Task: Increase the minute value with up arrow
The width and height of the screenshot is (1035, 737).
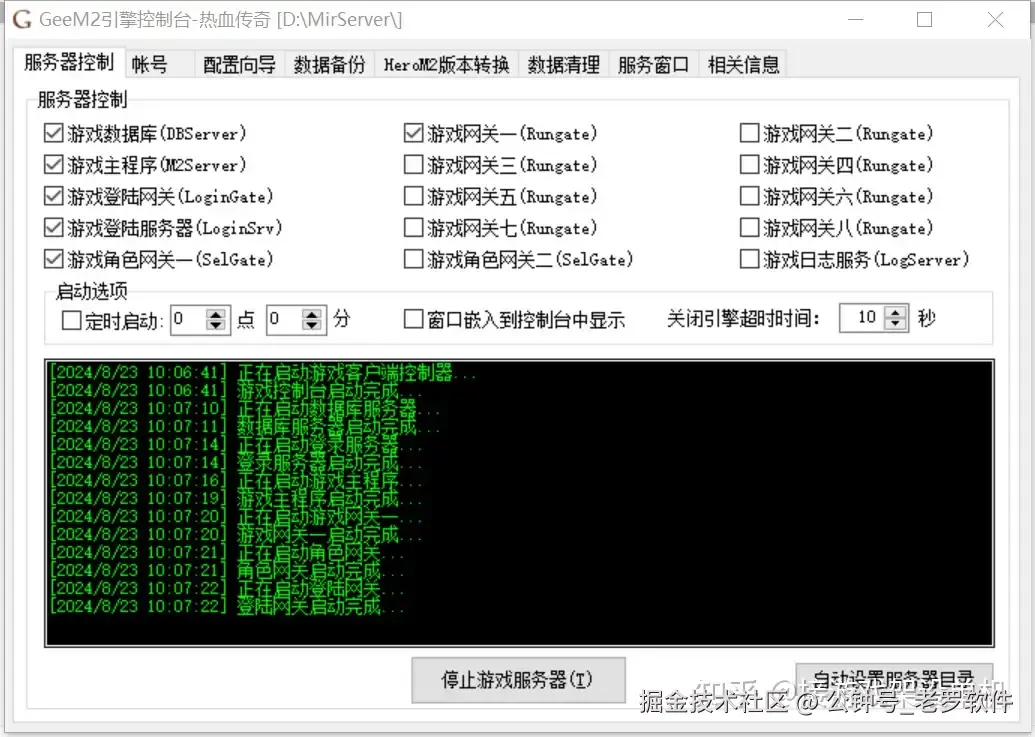Action: coord(312,314)
